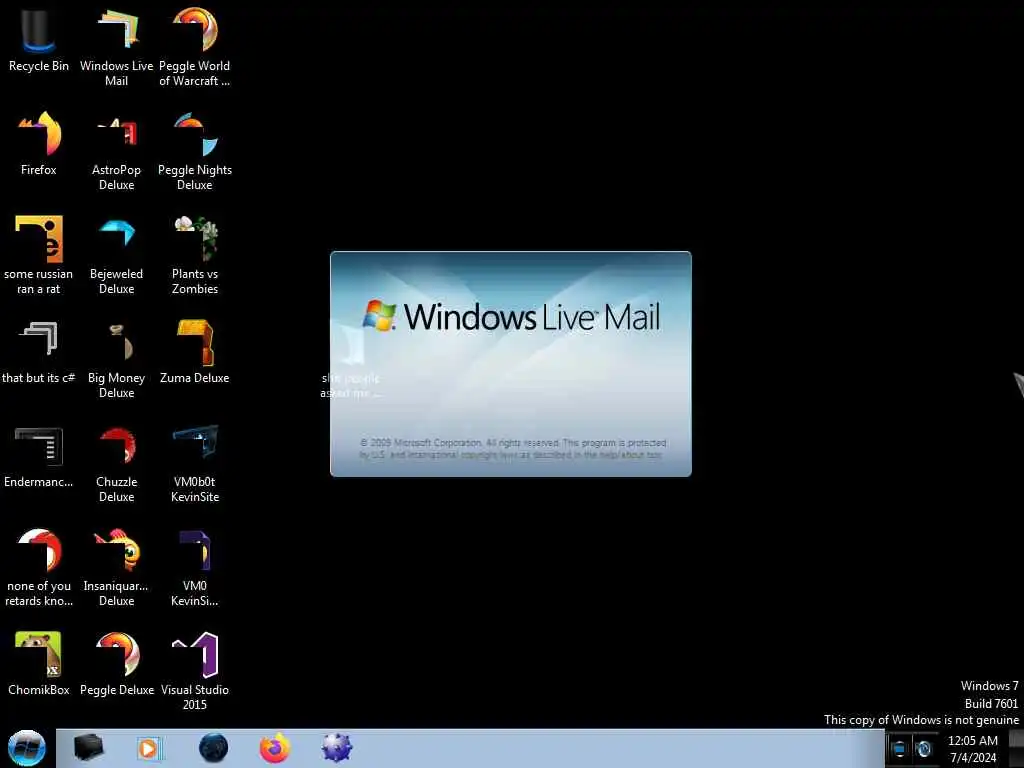Select the Peggle World of Warcraft shortcut

pyautogui.click(x=195, y=46)
